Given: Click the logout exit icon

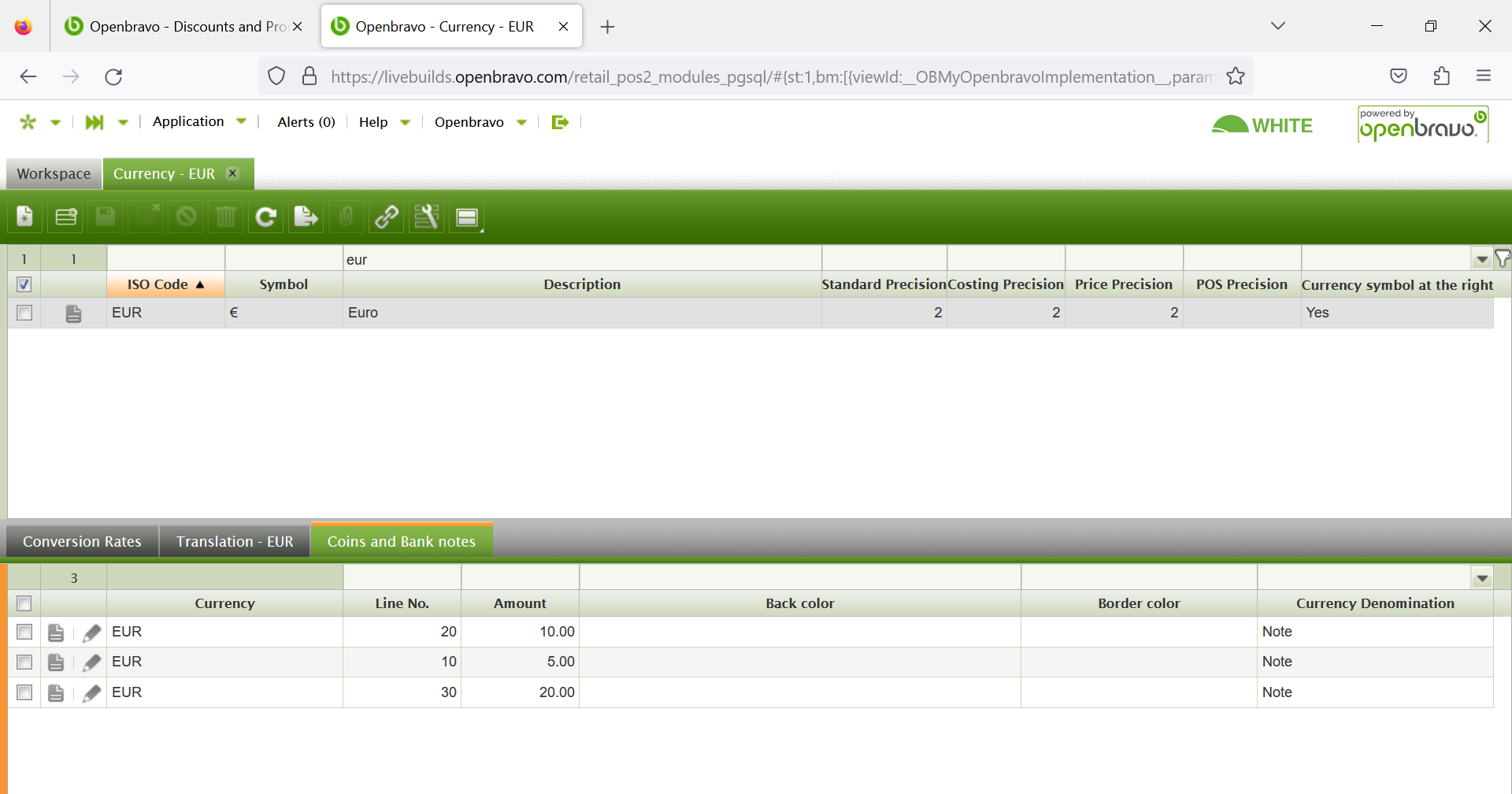Looking at the screenshot, I should (x=560, y=122).
